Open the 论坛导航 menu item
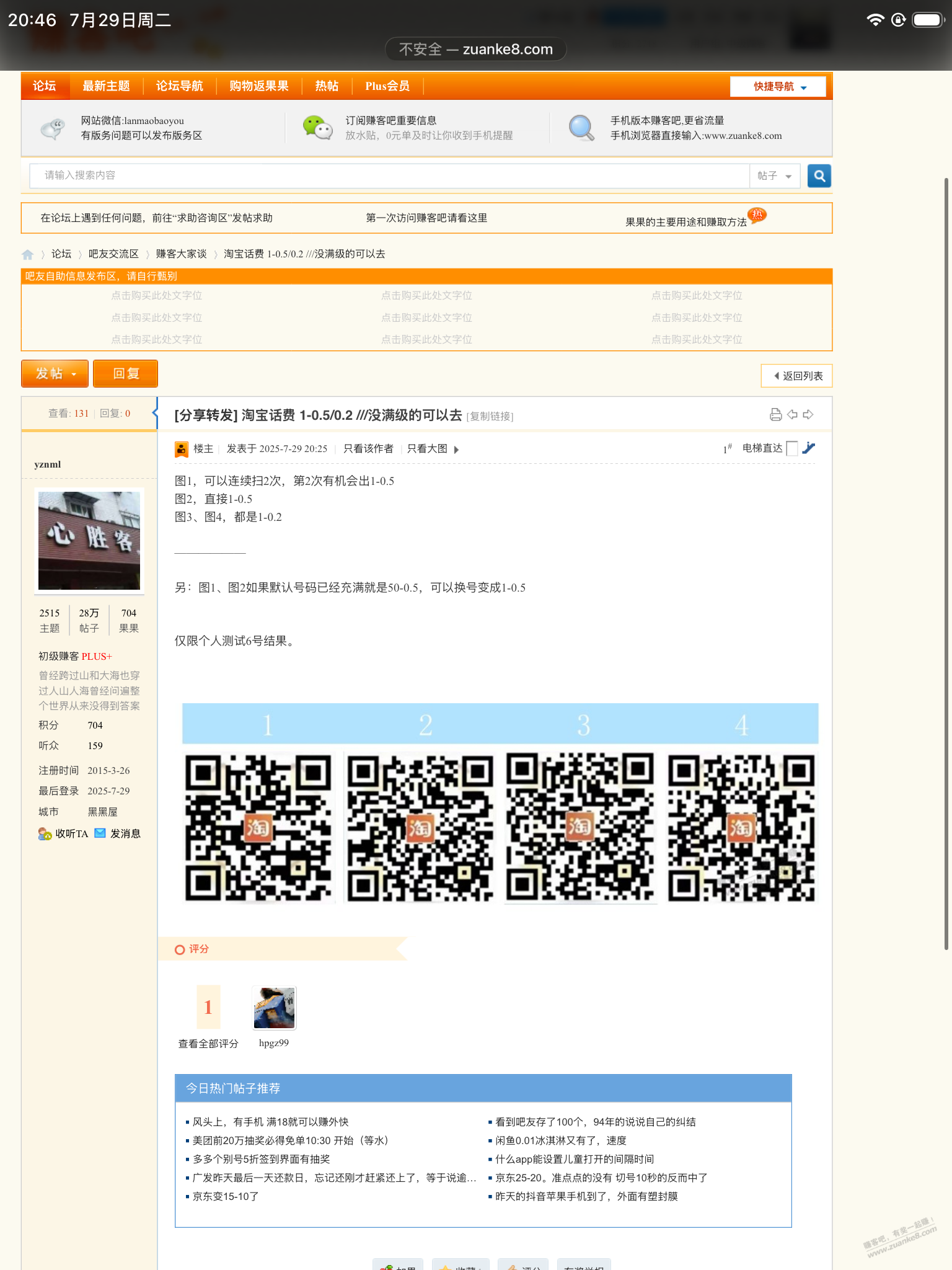This screenshot has width=952, height=1270. click(180, 86)
